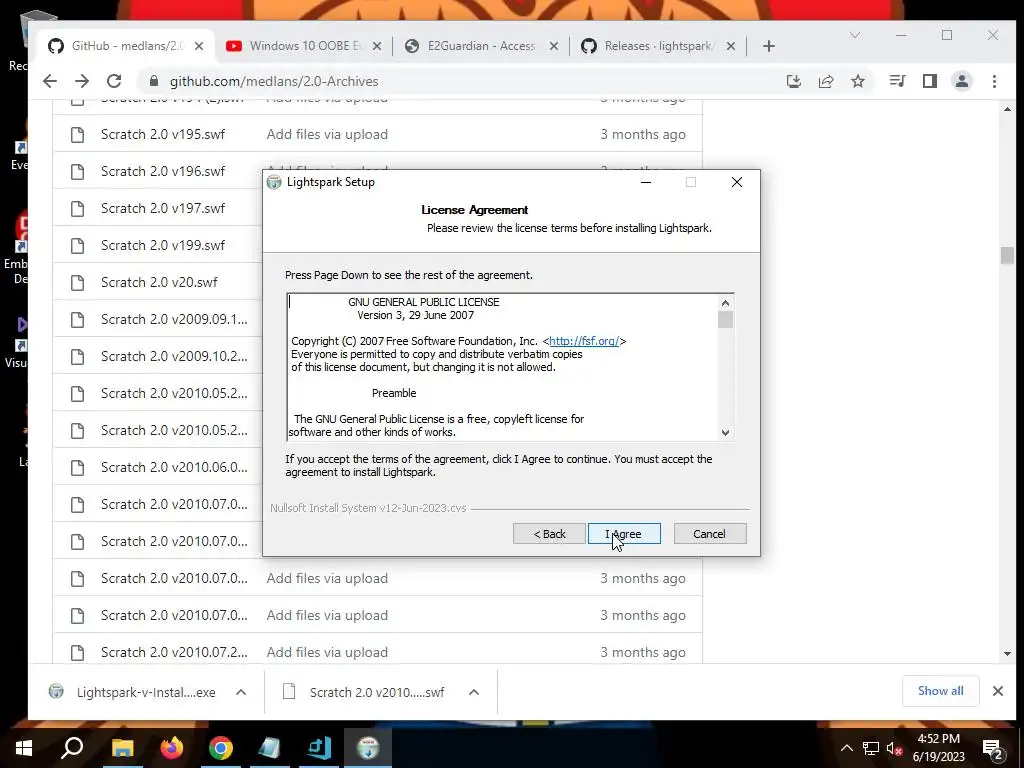This screenshot has height=768, width=1024.
Task: Open the tab search dropdown chevron
Action: (x=855, y=35)
